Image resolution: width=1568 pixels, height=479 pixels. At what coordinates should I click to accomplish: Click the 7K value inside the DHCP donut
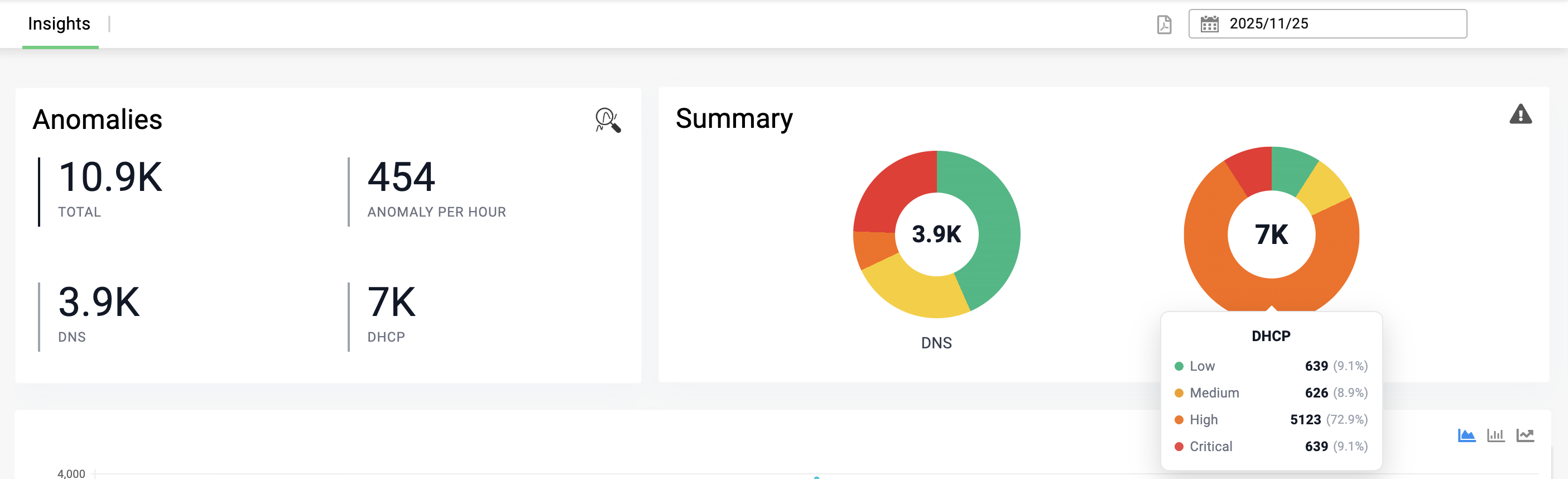[x=1271, y=234]
